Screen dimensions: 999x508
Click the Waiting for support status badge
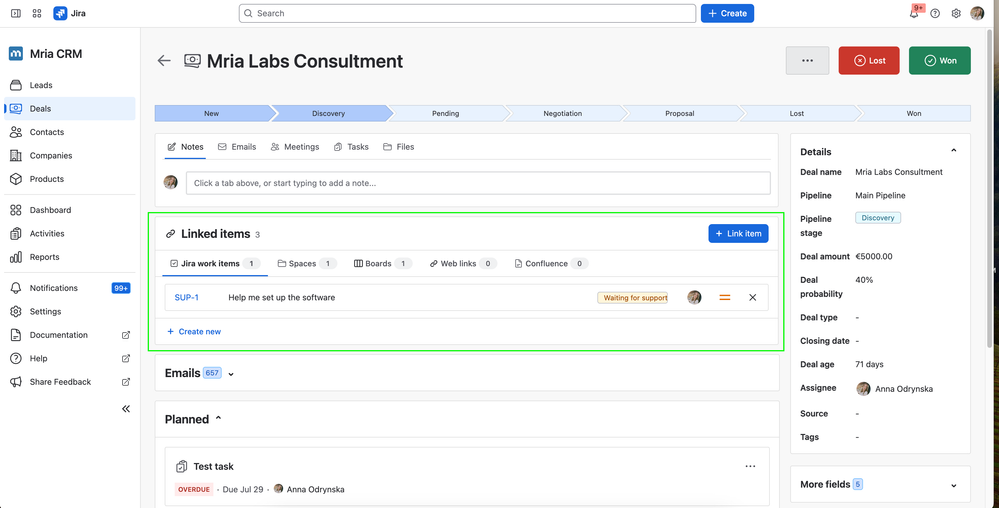click(633, 298)
